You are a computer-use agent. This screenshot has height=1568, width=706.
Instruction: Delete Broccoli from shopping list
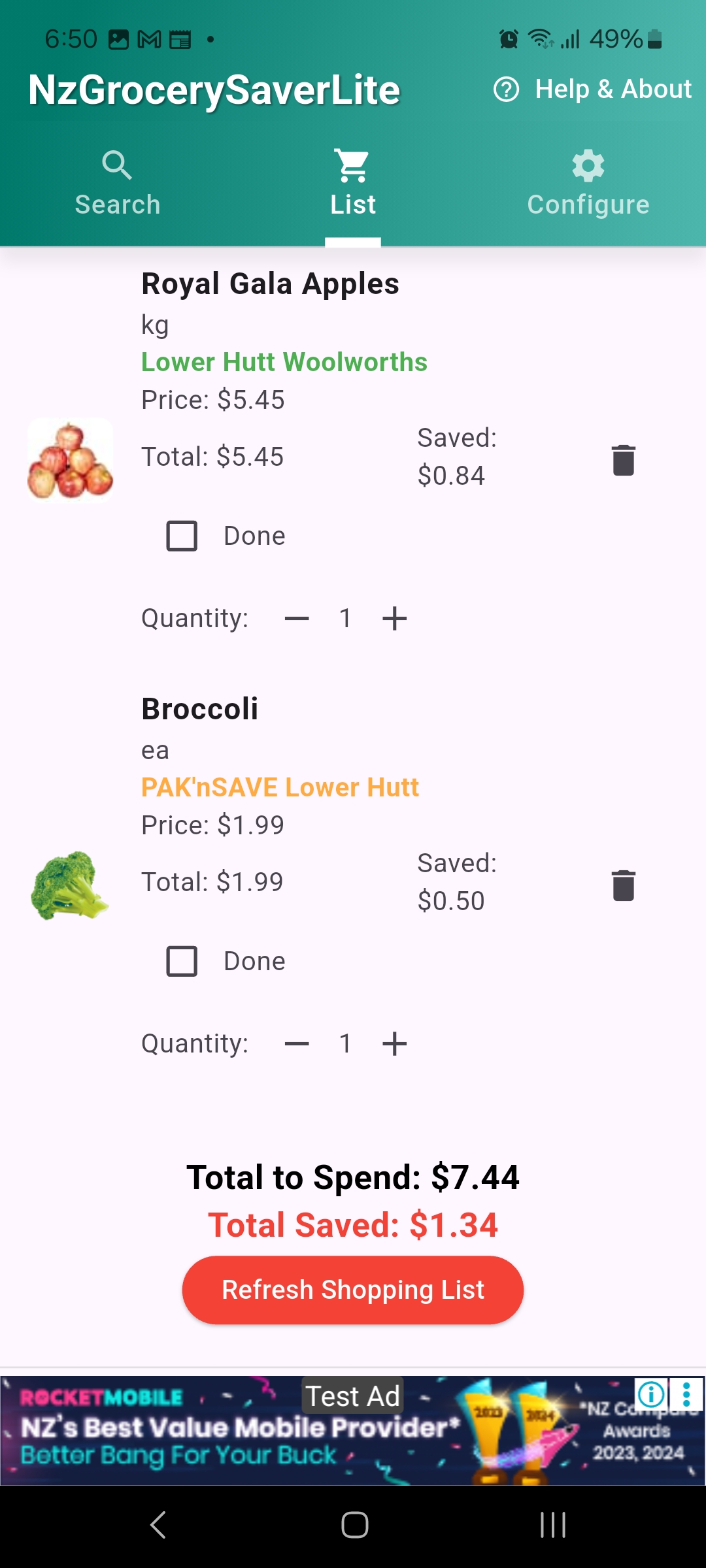click(x=623, y=885)
